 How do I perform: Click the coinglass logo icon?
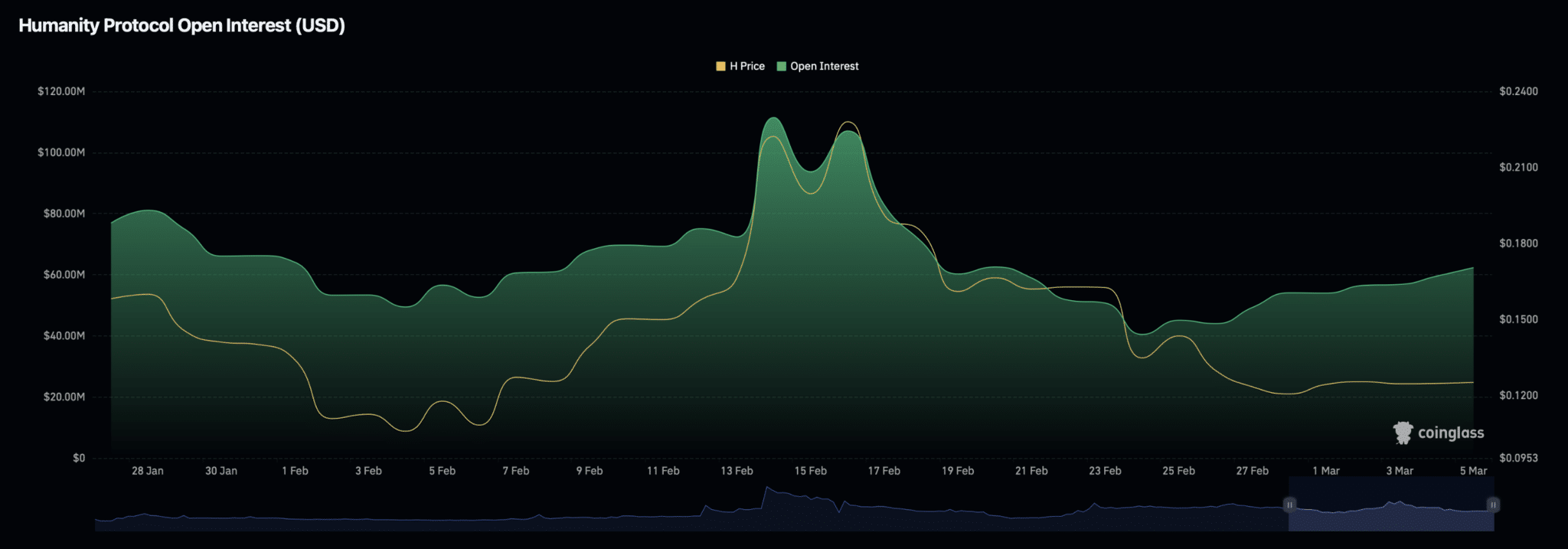pos(1403,433)
